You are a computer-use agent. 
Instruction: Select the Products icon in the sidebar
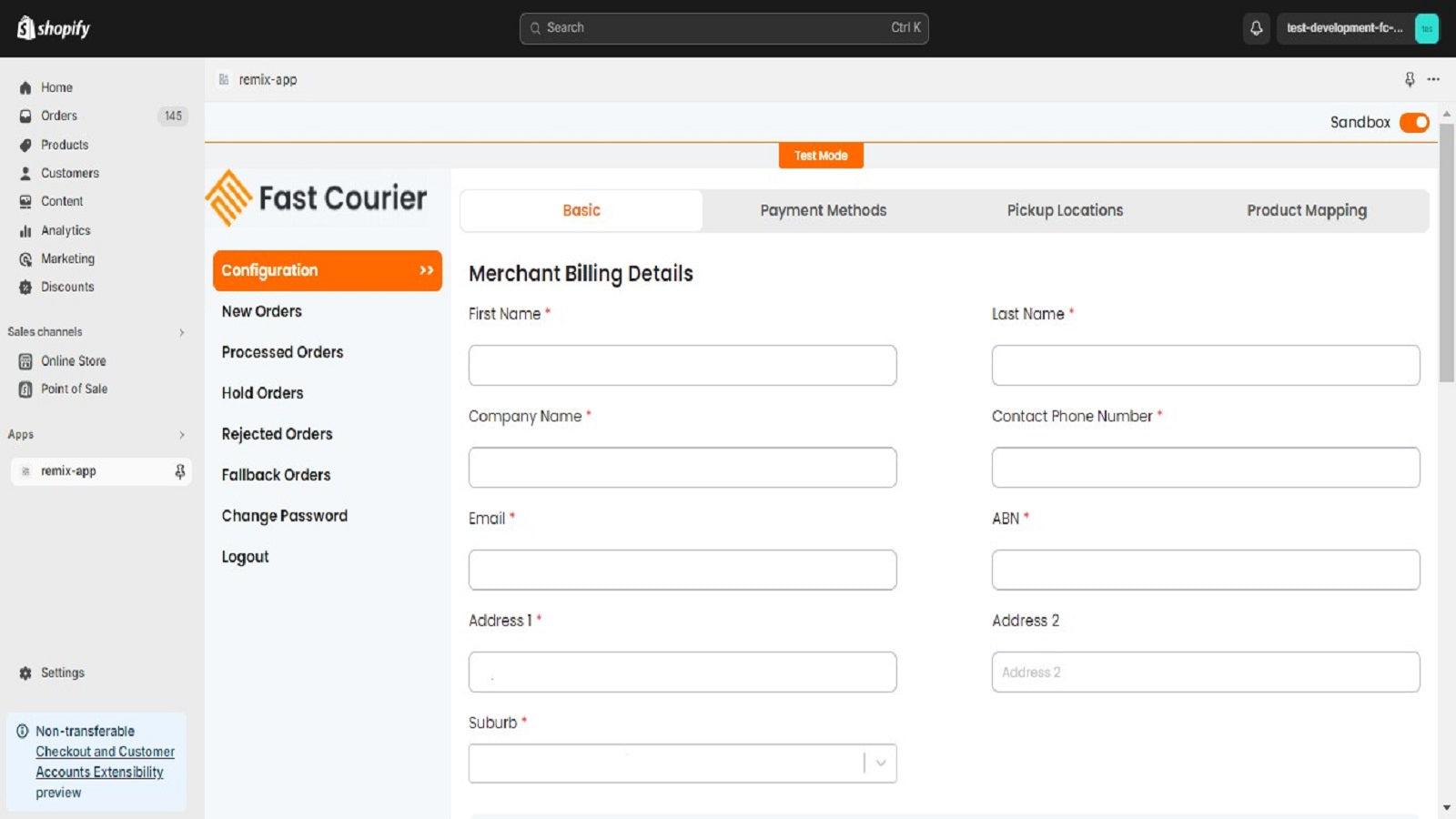pyautogui.click(x=64, y=145)
